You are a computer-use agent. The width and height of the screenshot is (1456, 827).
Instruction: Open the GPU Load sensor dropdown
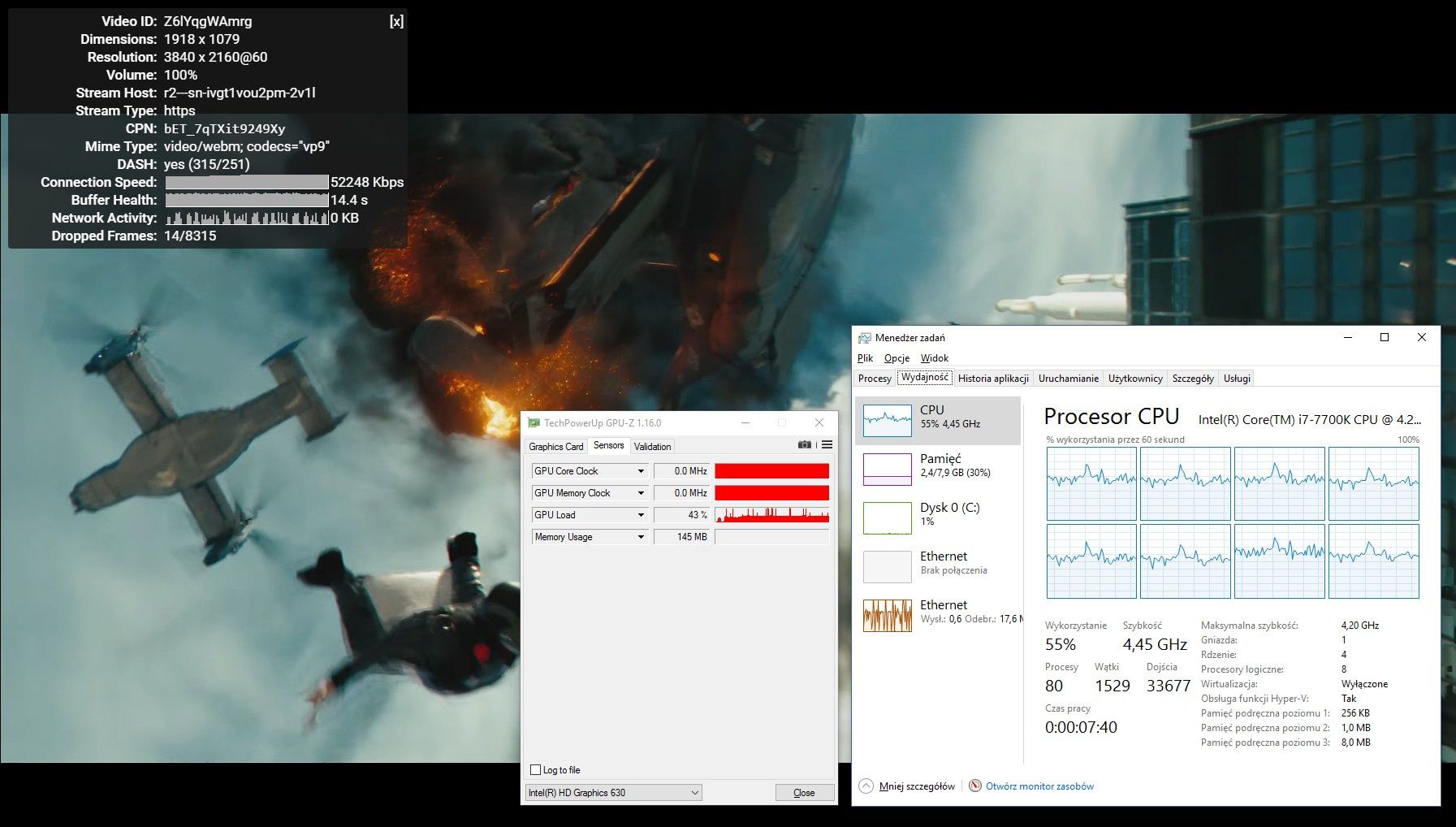641,515
